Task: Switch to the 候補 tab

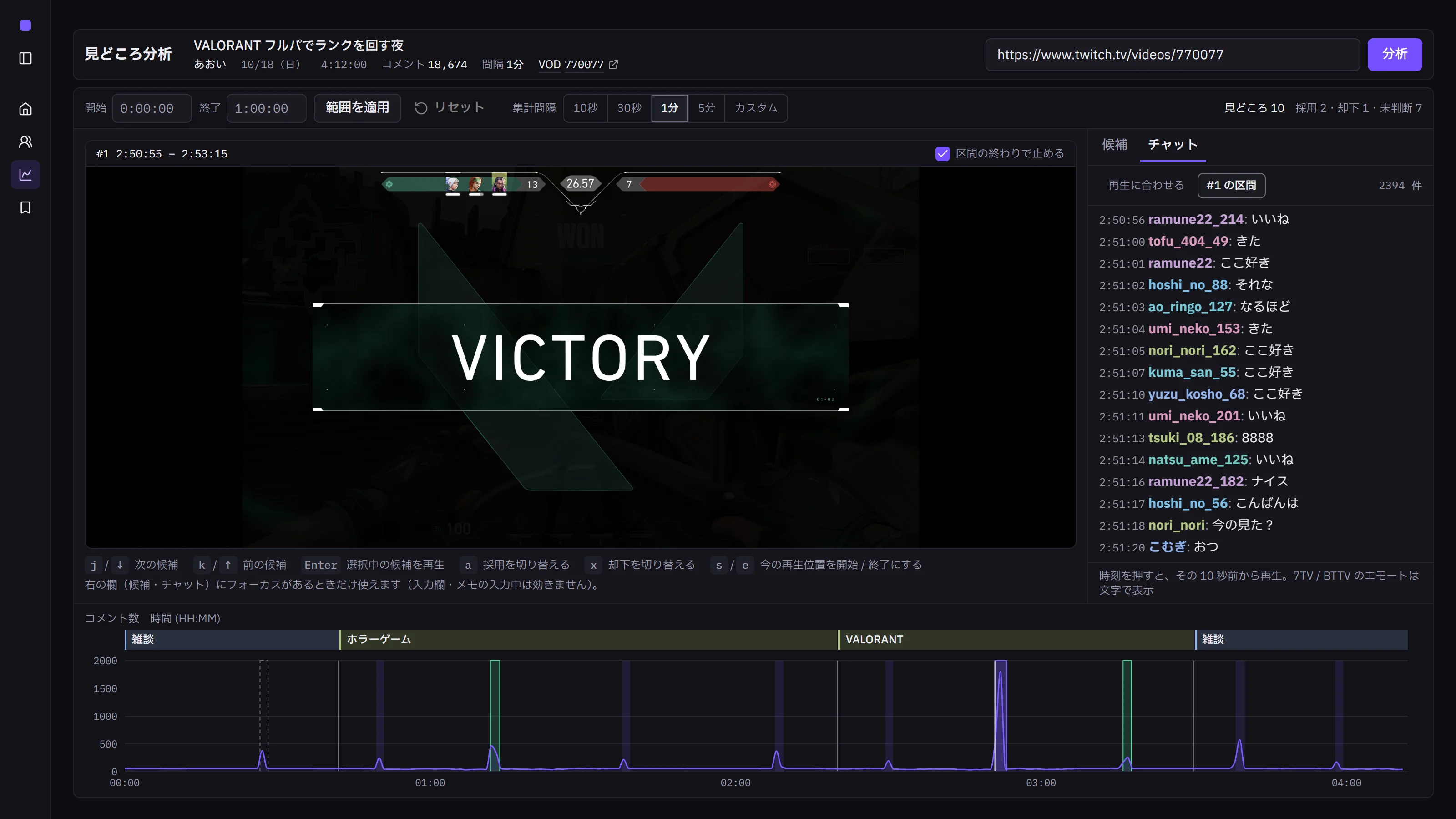Action: pyautogui.click(x=1114, y=145)
